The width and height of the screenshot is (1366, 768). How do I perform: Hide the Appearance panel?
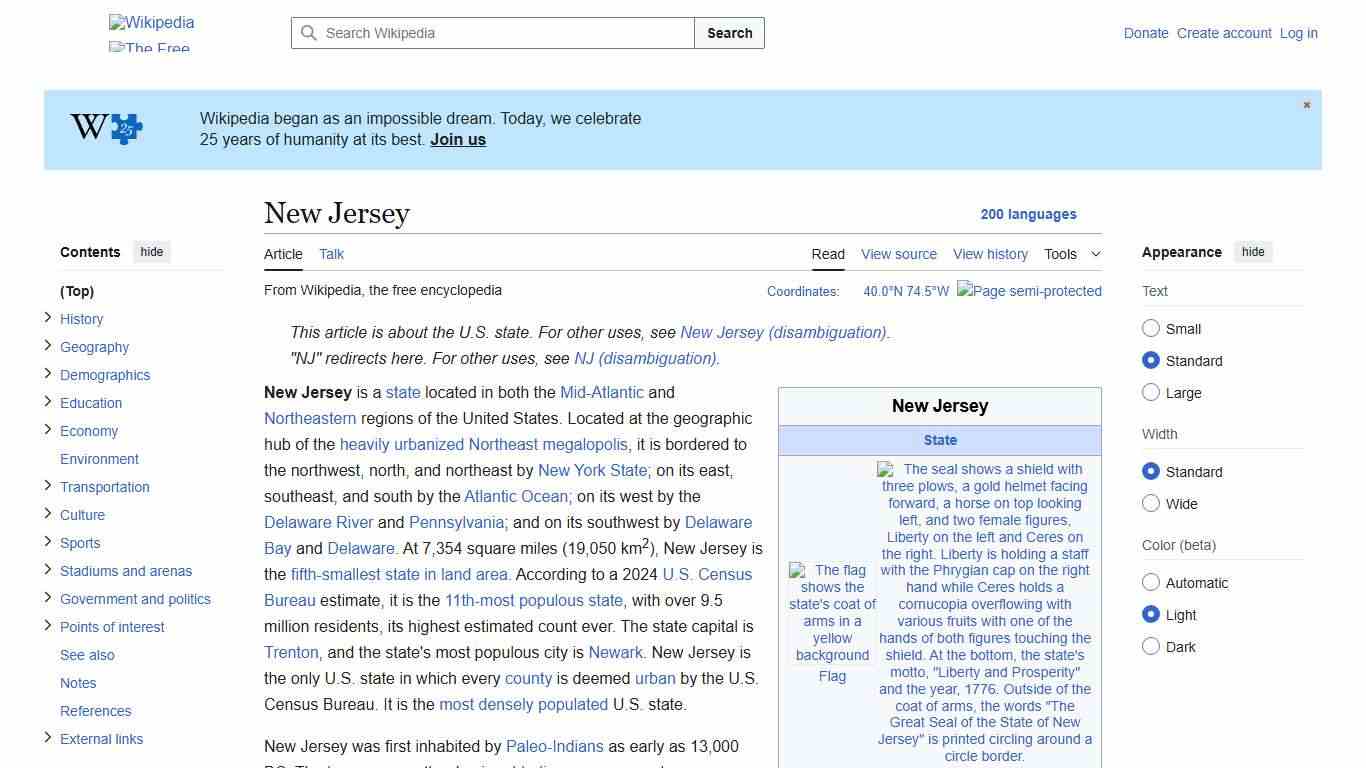1253,251
